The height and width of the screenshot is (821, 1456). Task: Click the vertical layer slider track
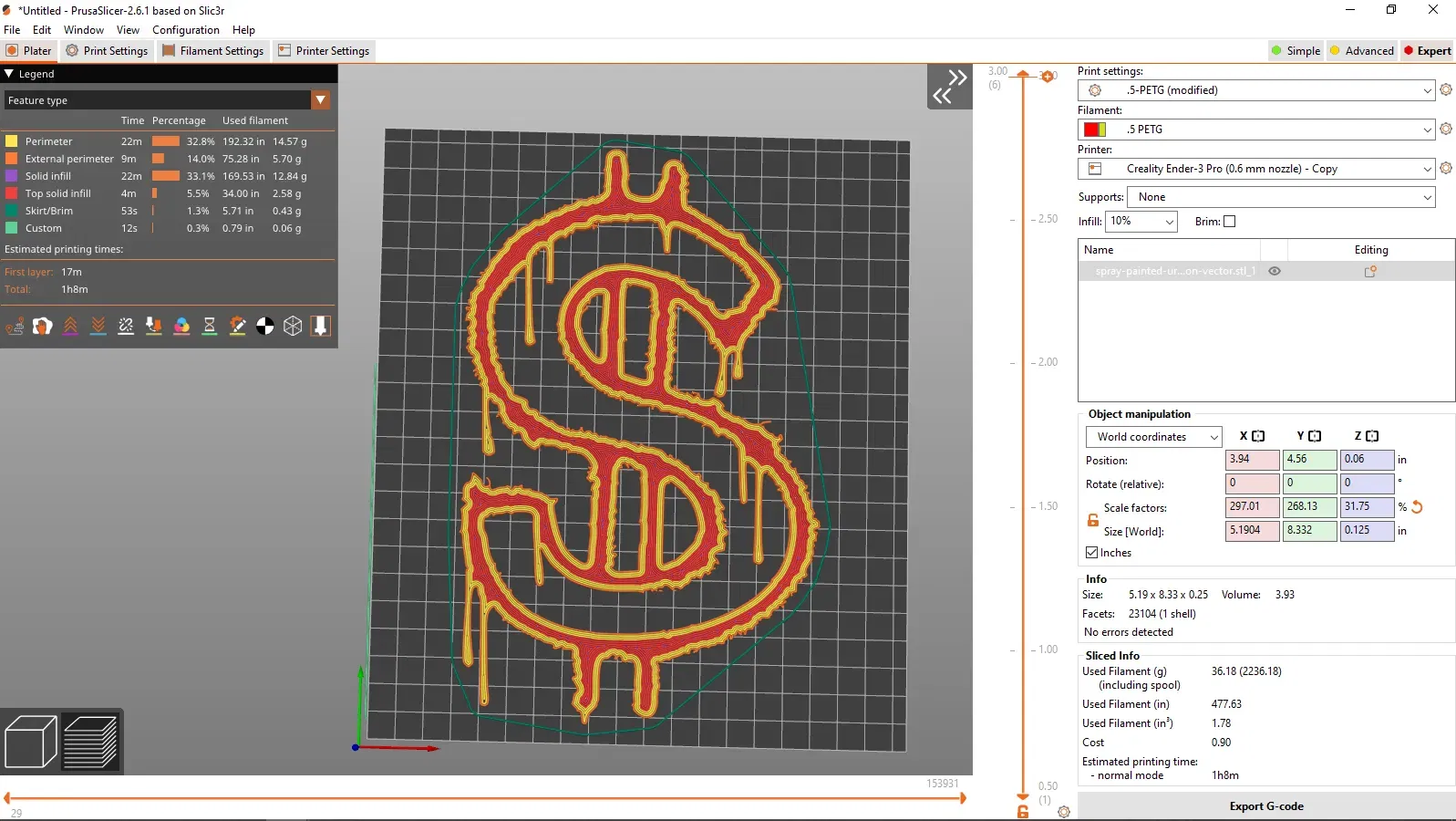tap(1023, 436)
